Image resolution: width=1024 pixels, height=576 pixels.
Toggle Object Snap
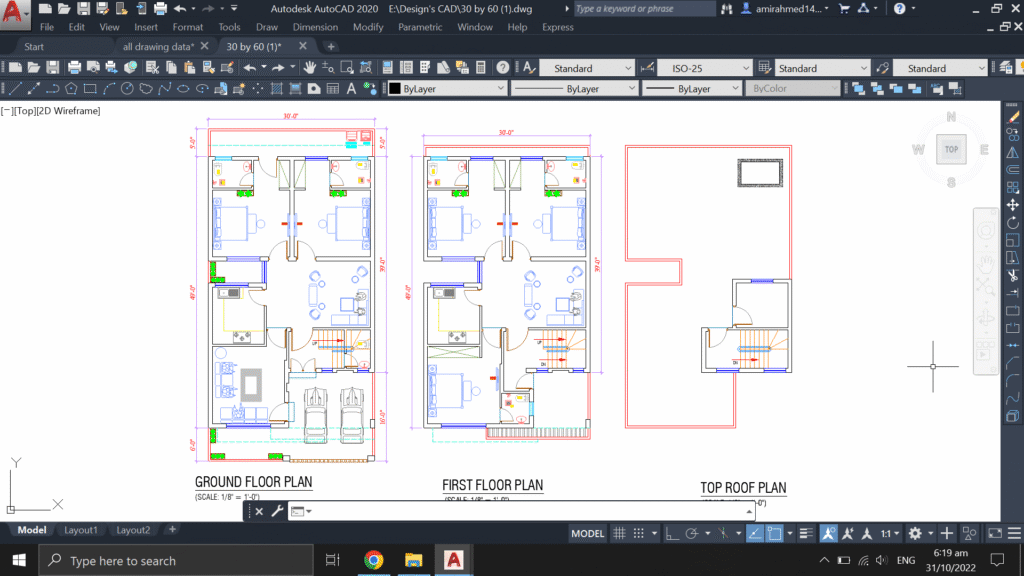tap(775, 534)
